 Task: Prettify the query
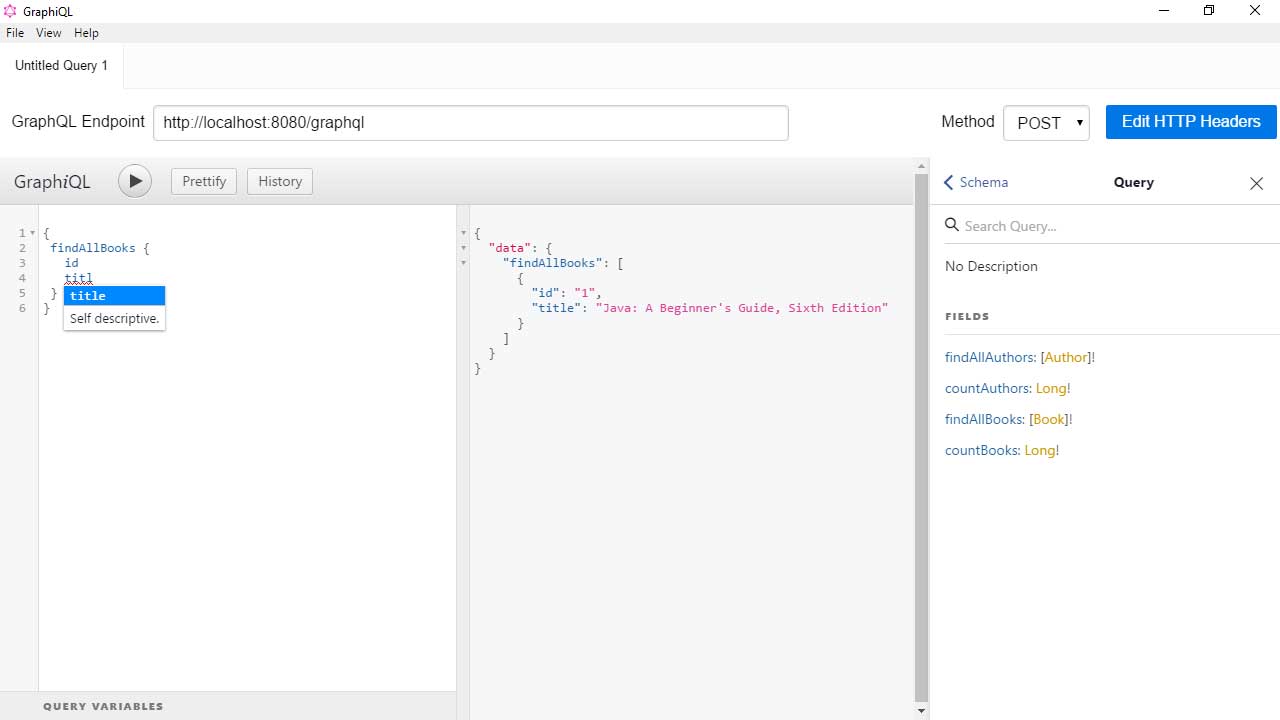click(204, 181)
